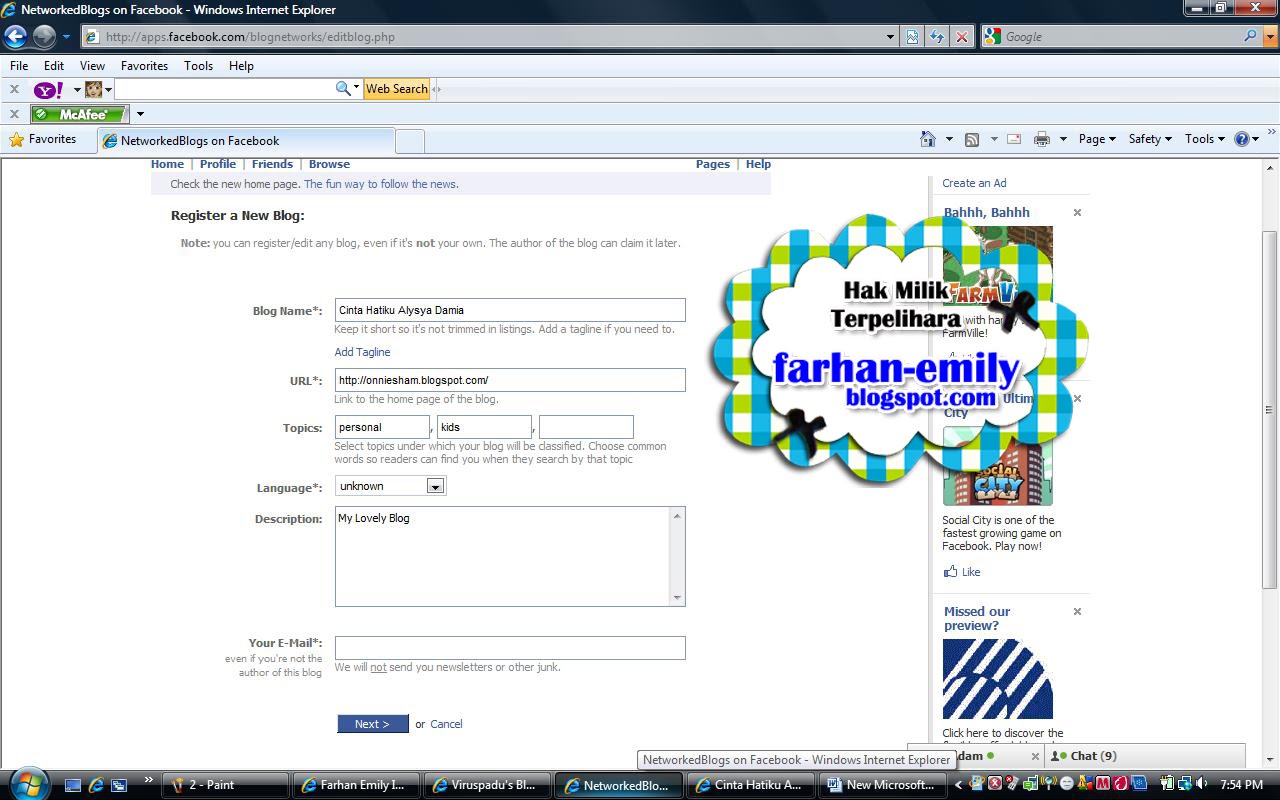Open the Safety menu dropdown

1150,139
